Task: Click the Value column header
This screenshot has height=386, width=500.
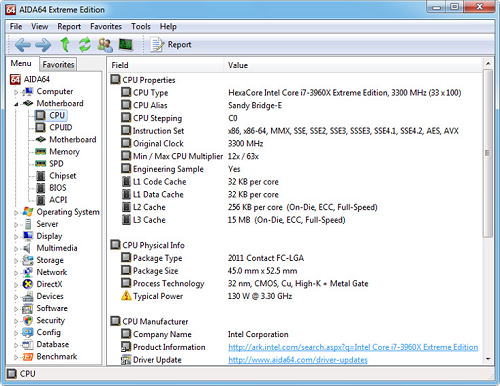Action: 353,65
